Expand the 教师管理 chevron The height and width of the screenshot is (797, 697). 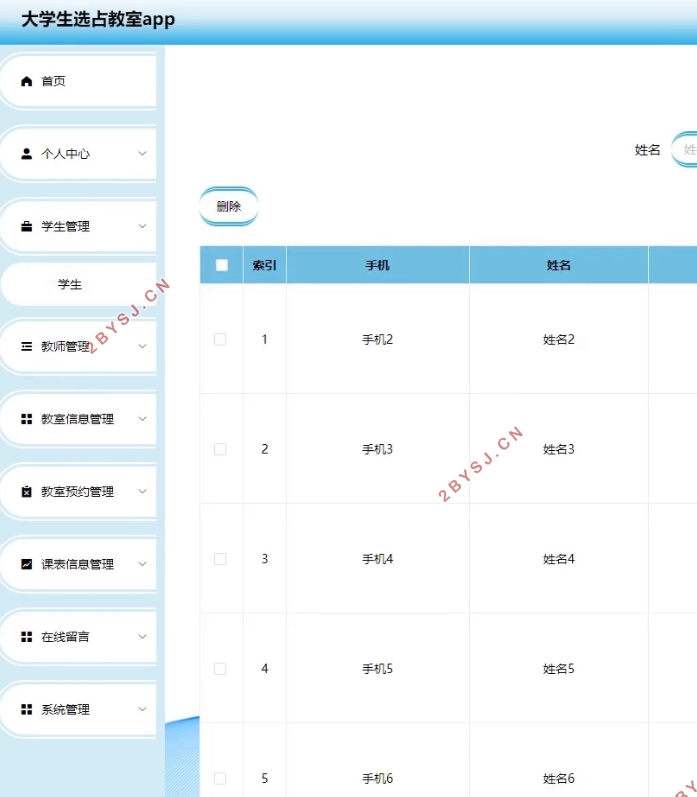coord(143,346)
